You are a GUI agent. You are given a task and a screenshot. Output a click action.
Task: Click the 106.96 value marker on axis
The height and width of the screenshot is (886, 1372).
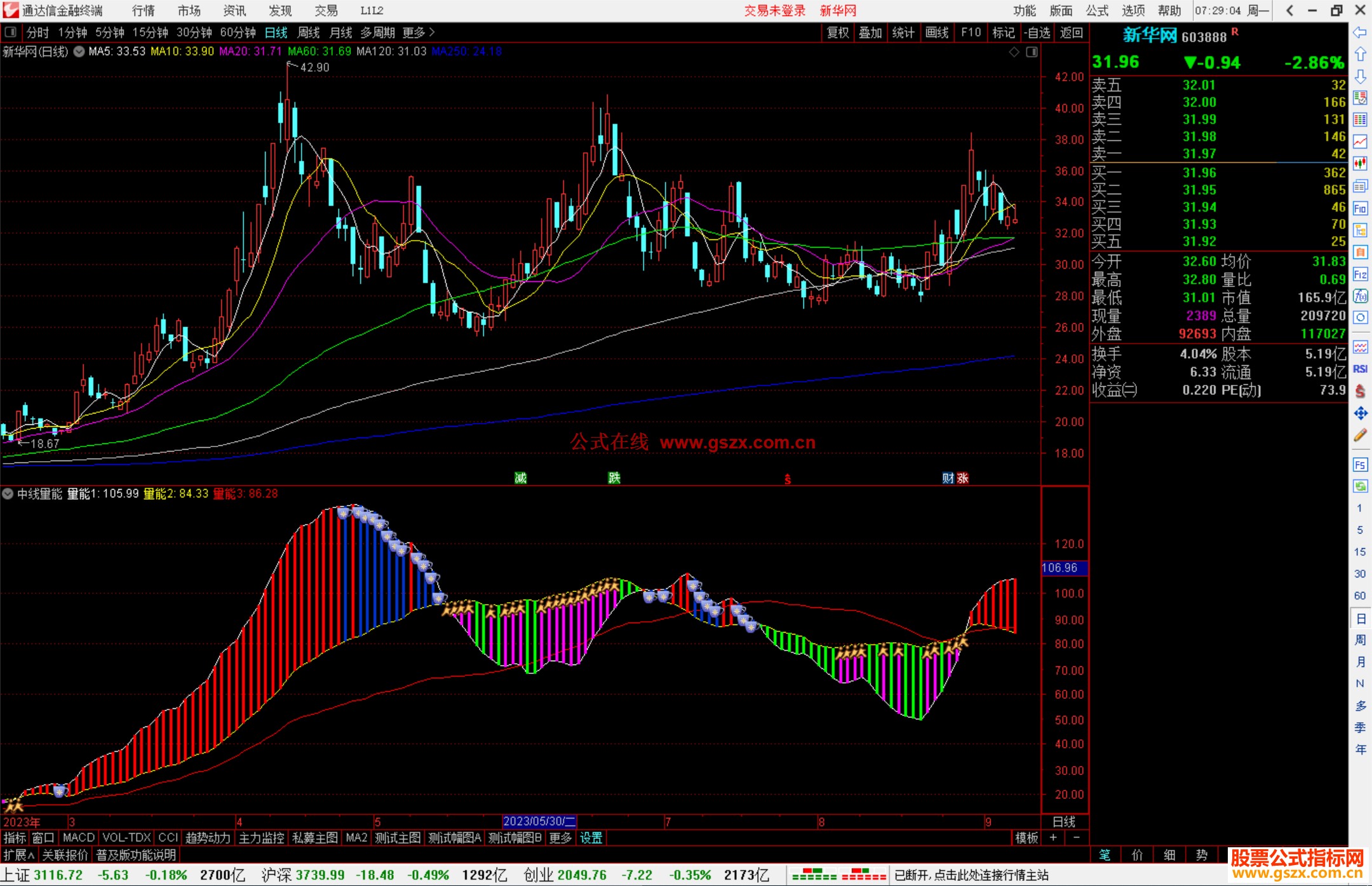[1064, 568]
